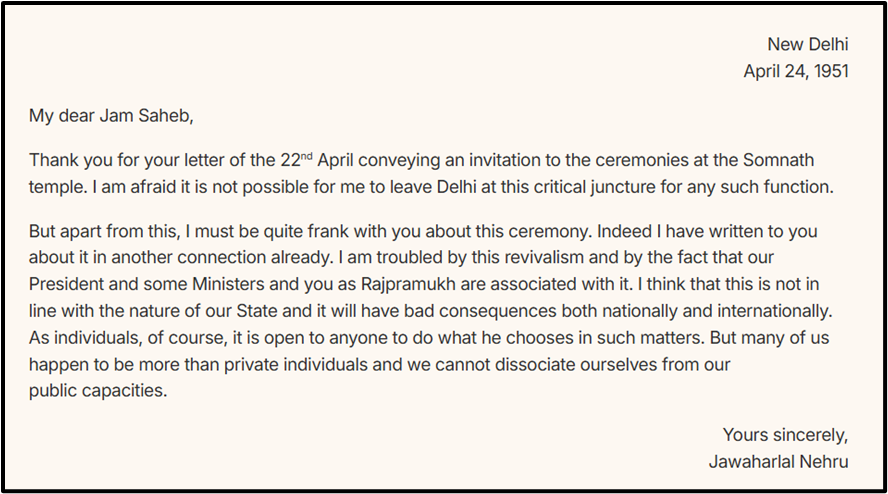
Task: Click the closing "Yours sincerely,"
Action: 785,435
